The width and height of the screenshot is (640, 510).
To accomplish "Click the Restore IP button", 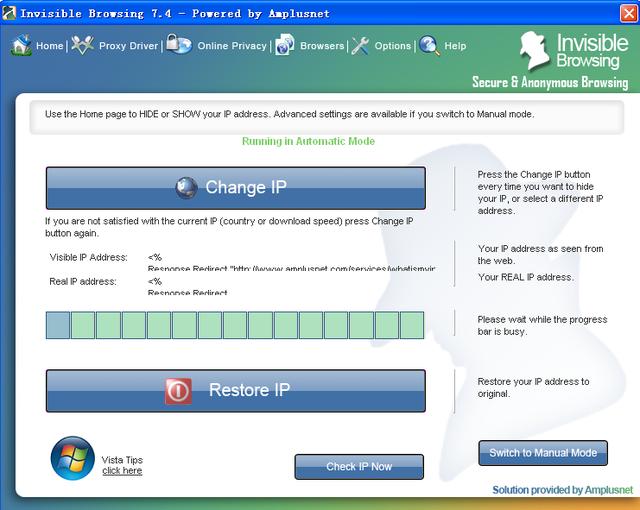I will [236, 391].
